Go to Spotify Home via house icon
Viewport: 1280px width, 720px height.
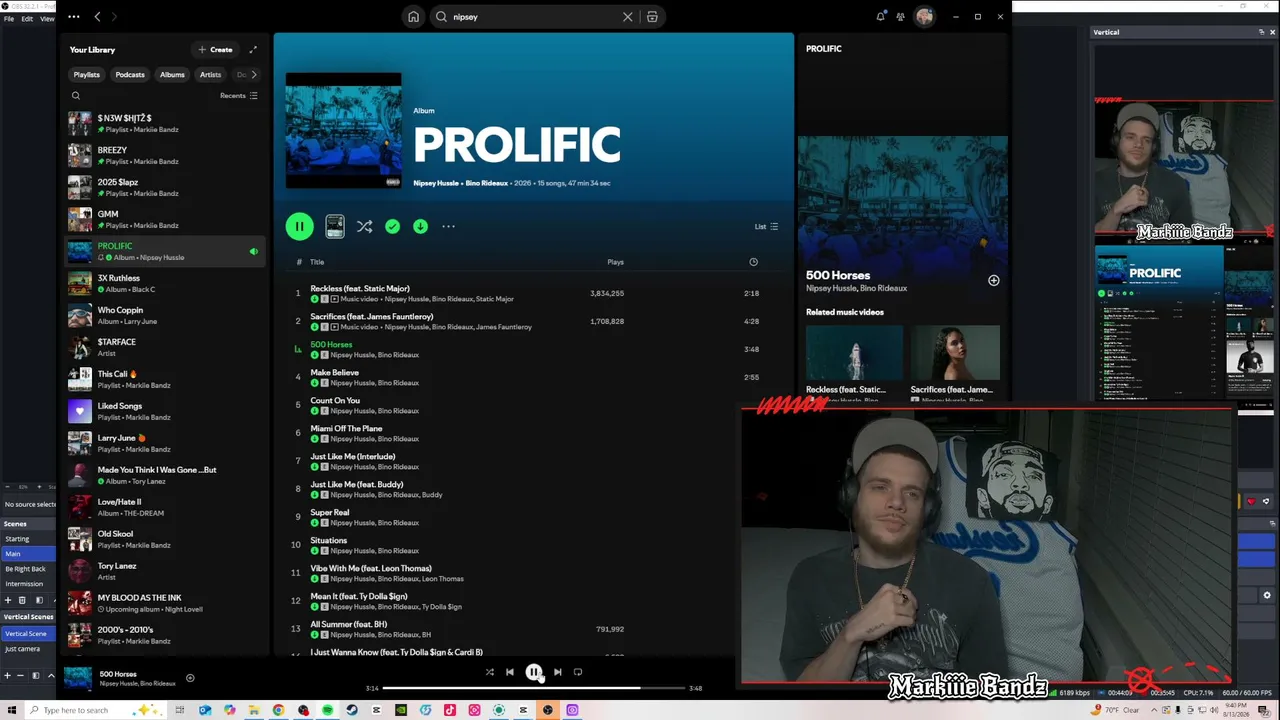tap(413, 17)
